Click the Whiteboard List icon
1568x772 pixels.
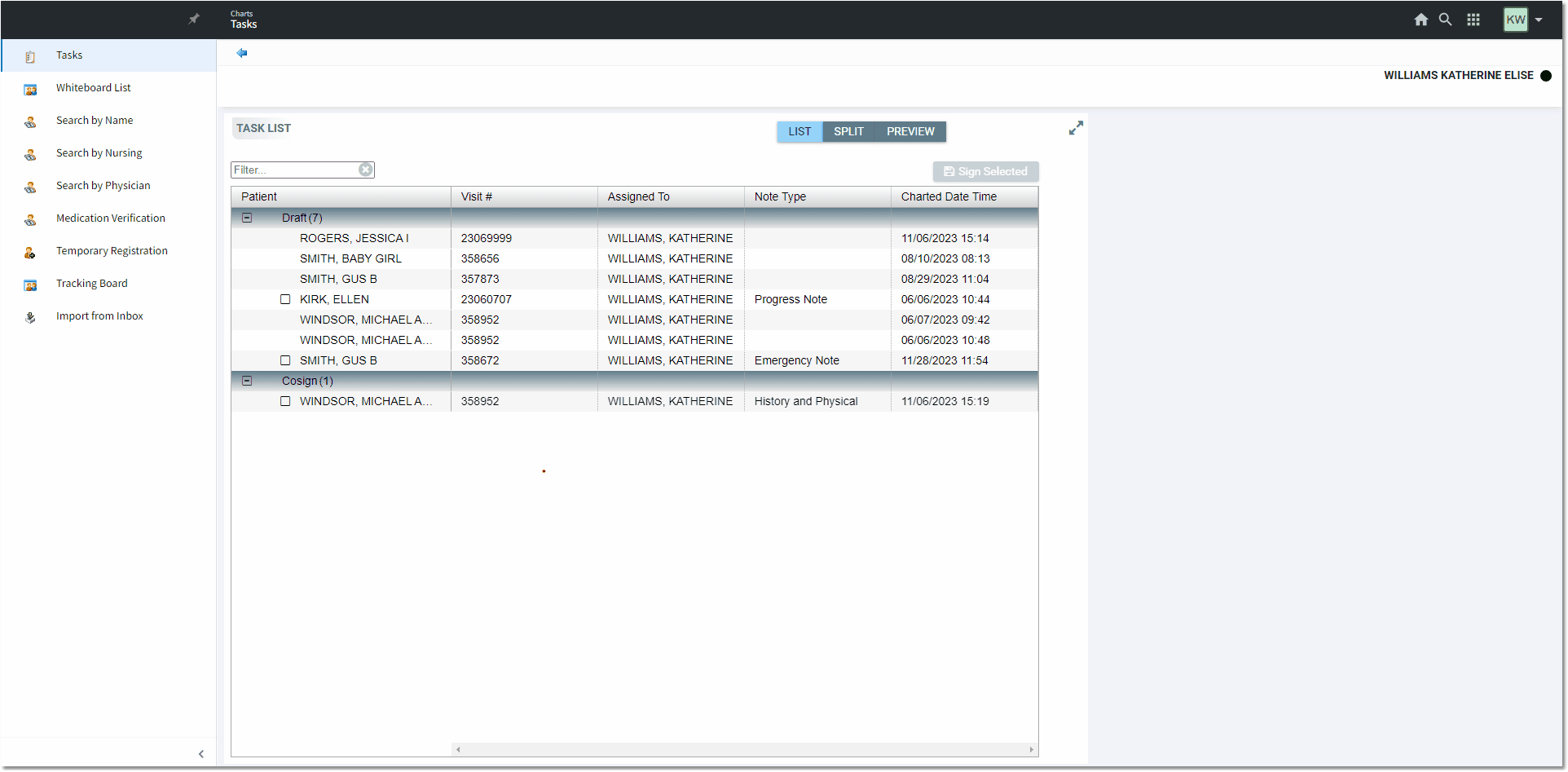pos(30,89)
